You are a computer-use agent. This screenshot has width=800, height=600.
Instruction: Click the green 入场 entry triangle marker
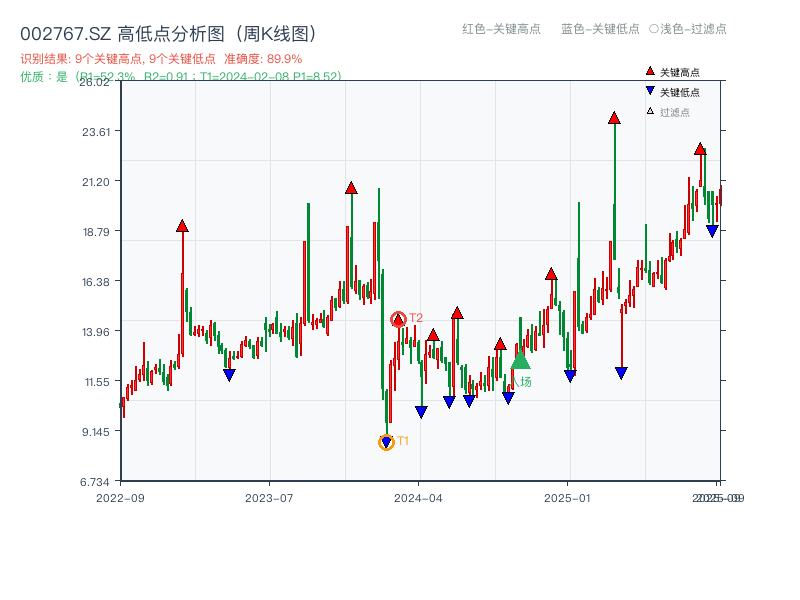[x=521, y=361]
